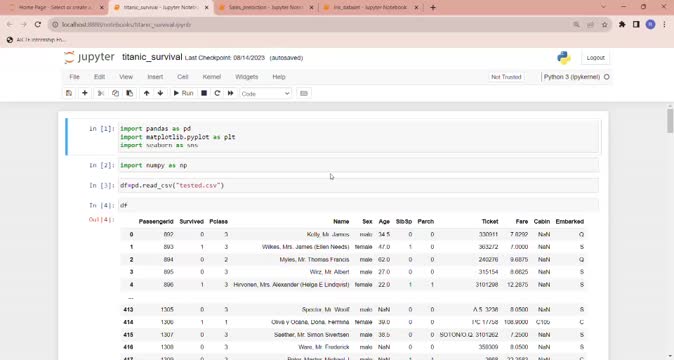The image size is (674, 360).
Task: Insert a new cell below with plus icon
Action: 85,93
